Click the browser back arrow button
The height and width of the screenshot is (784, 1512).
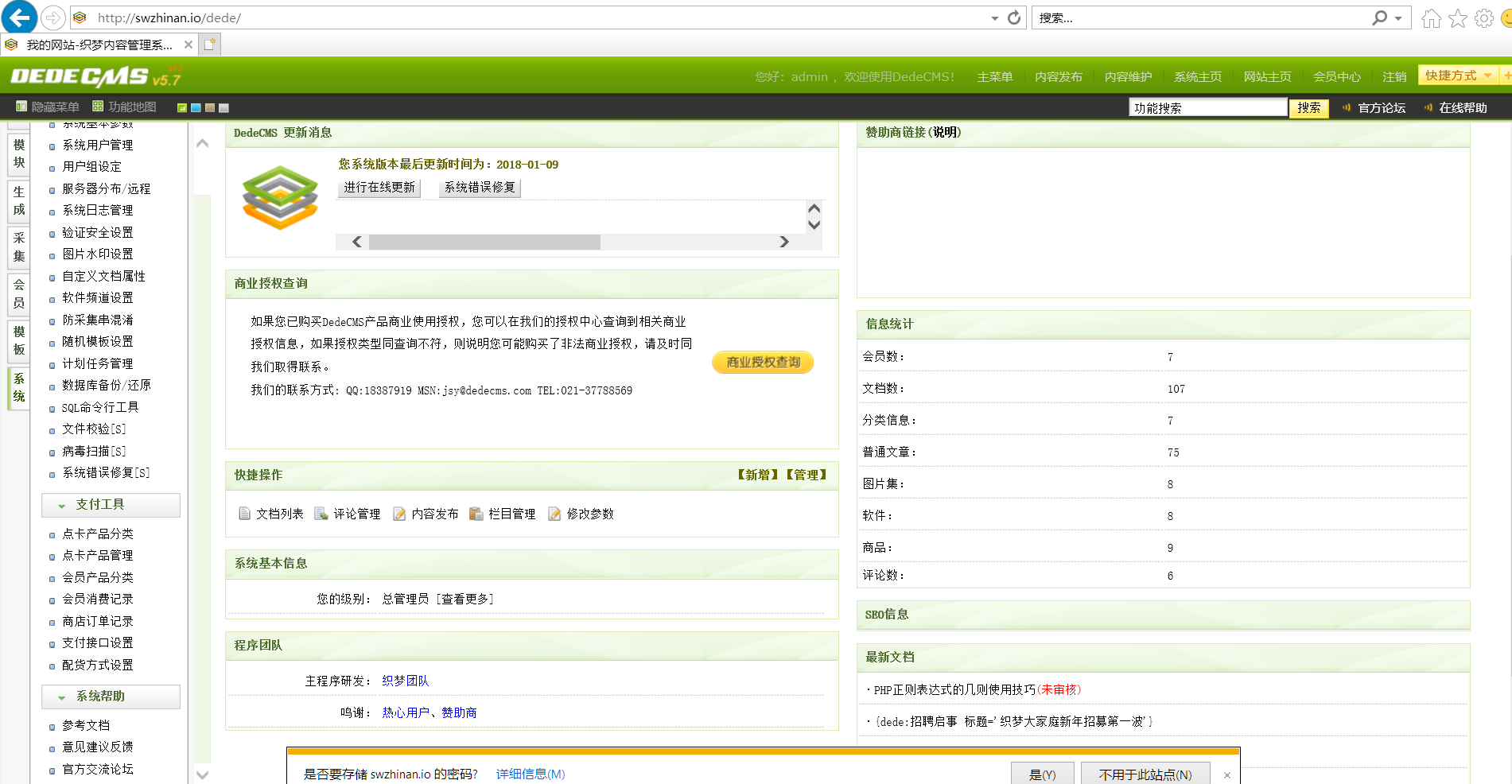19,17
